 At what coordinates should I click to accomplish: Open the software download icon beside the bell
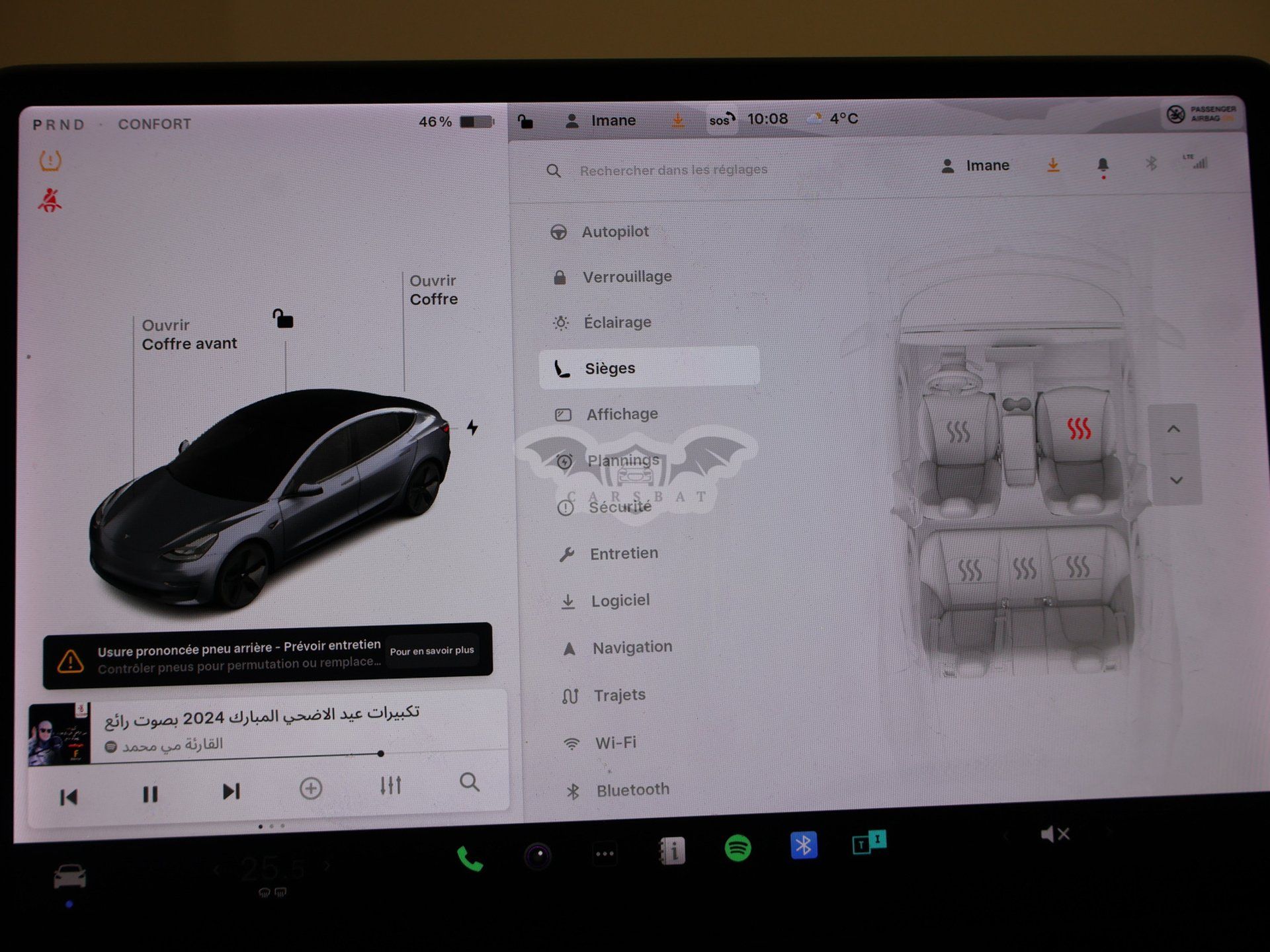1053,165
